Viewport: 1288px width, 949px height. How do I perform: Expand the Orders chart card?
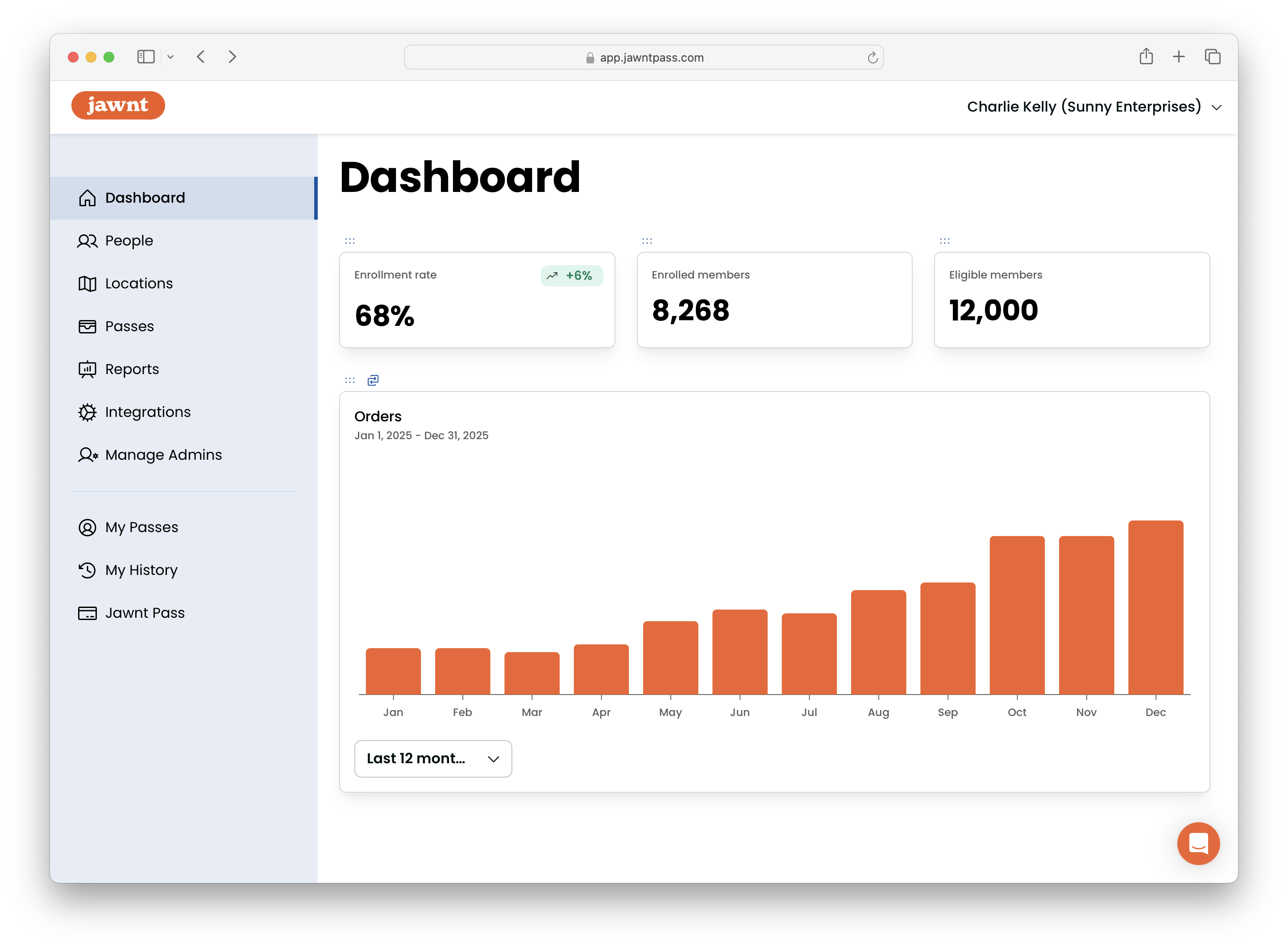click(x=373, y=380)
